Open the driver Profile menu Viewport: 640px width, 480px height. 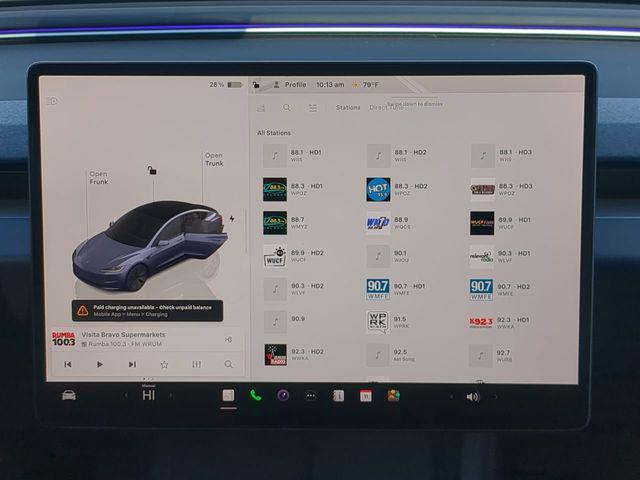pos(290,84)
